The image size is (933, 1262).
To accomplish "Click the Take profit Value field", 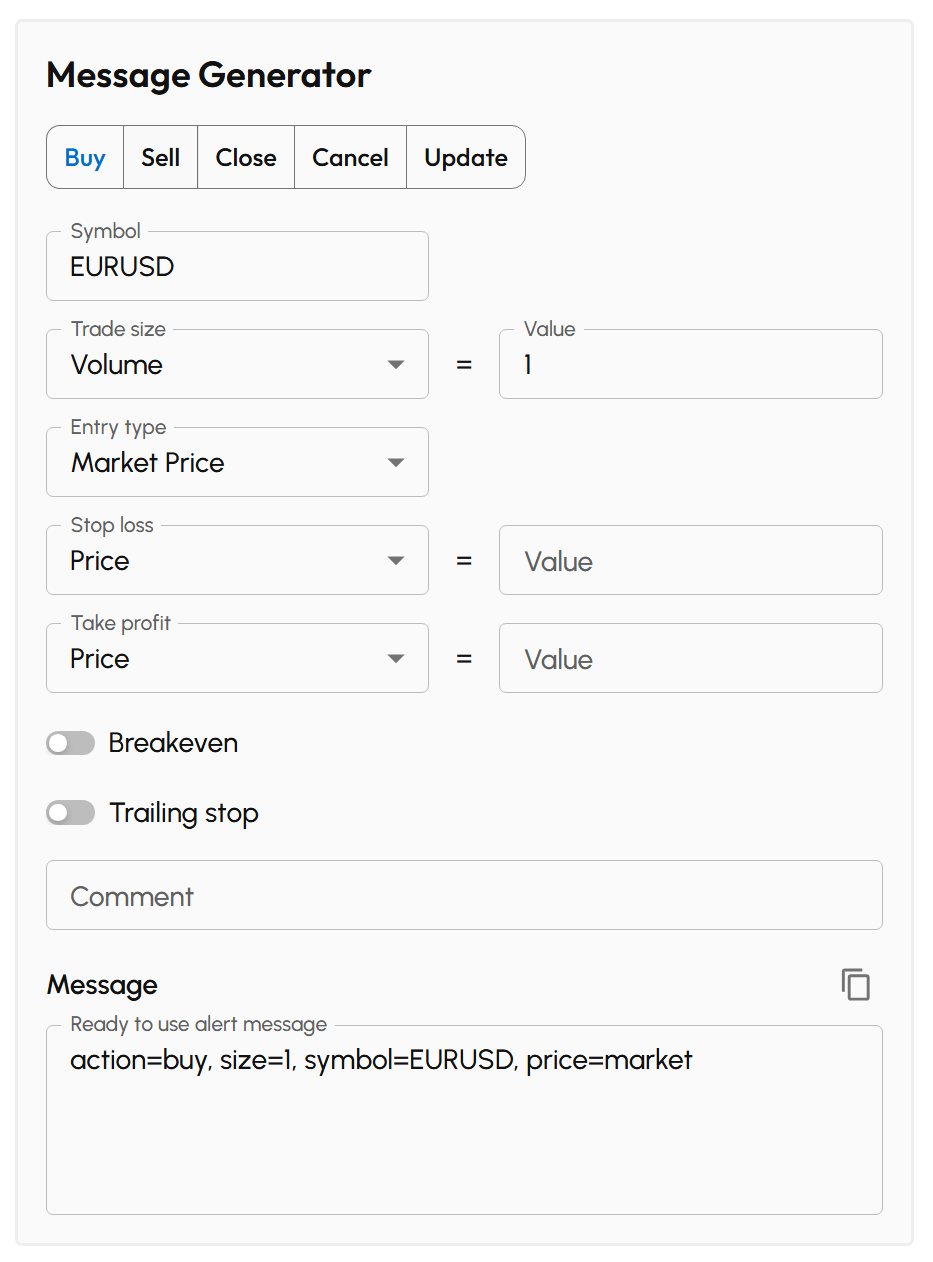I will click(x=690, y=658).
